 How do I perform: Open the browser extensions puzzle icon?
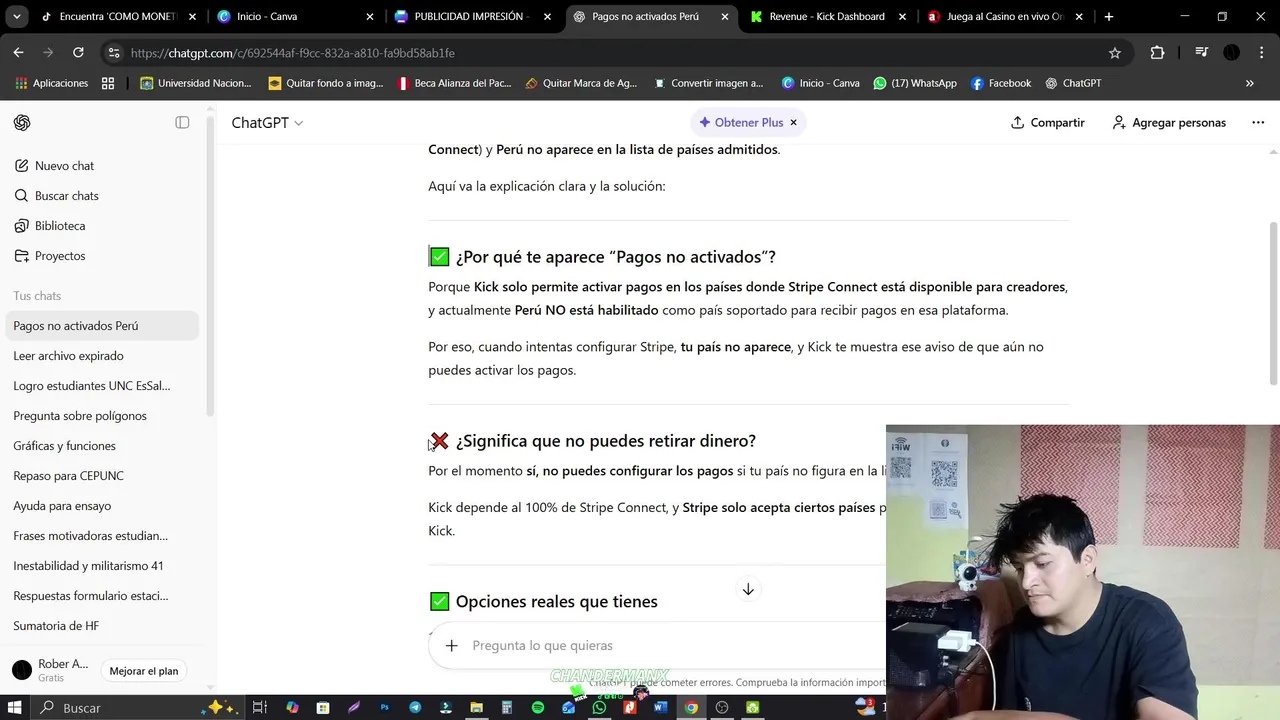(1157, 53)
